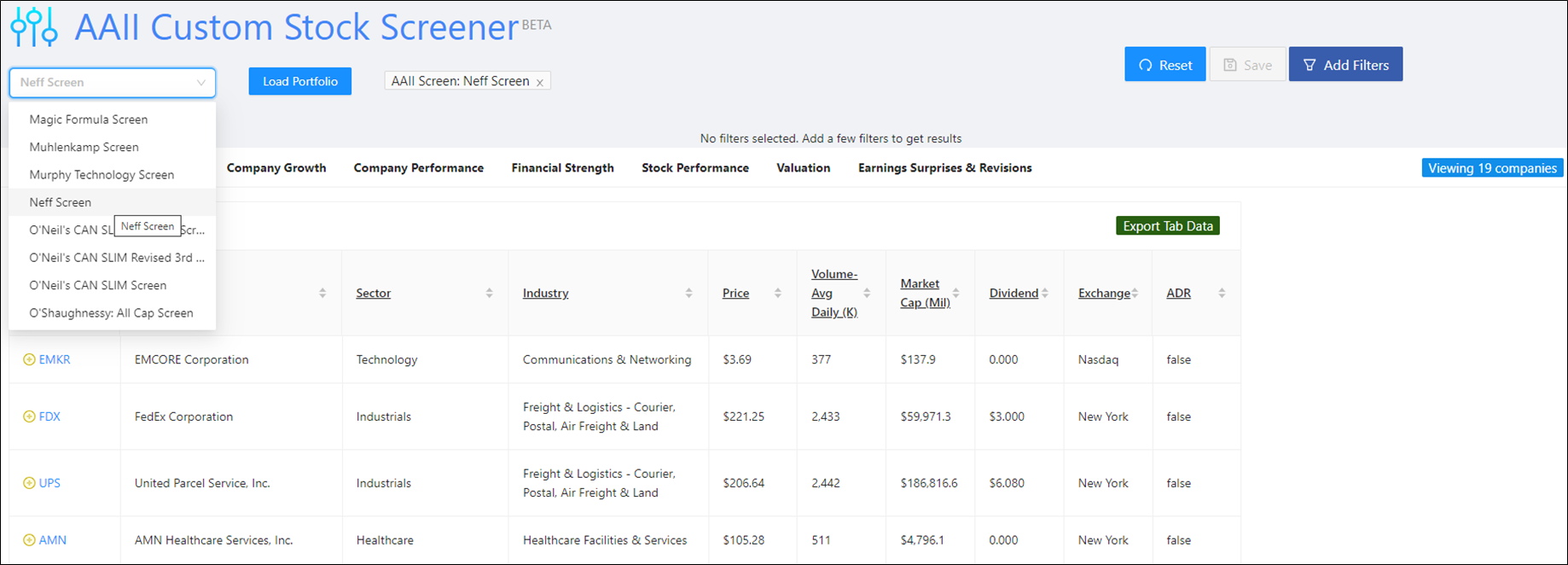
Task: Pick Murphy Technology Screen from dropdown list
Action: click(102, 175)
